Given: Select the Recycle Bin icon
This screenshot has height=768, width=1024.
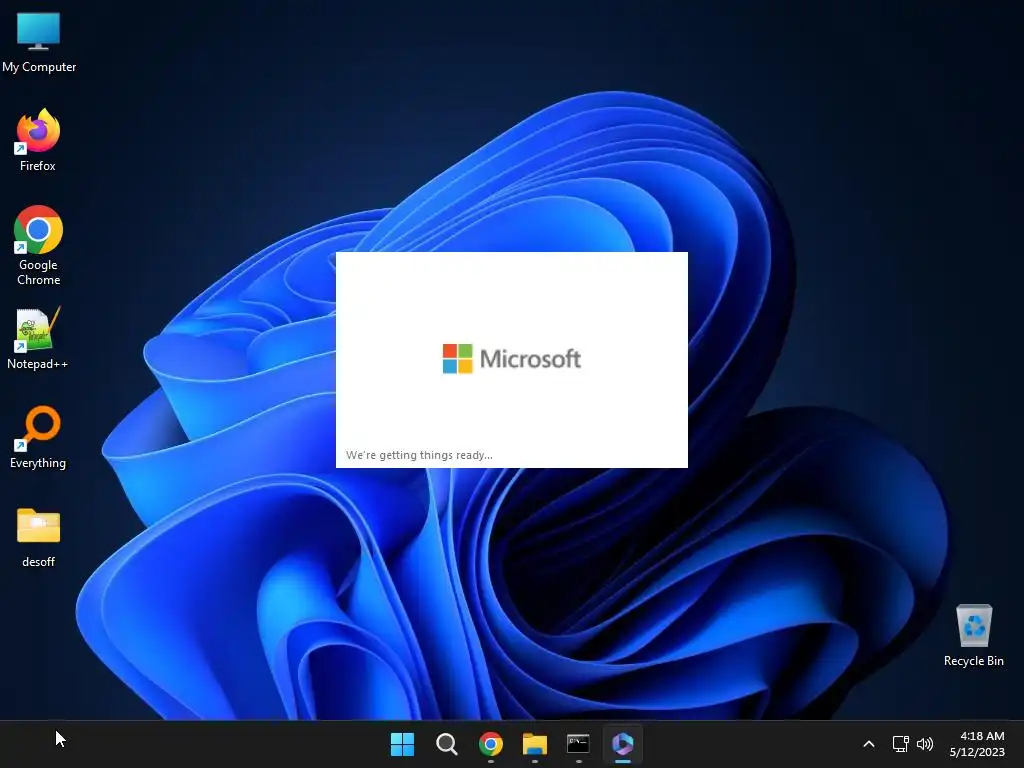Looking at the screenshot, I should coord(974,635).
